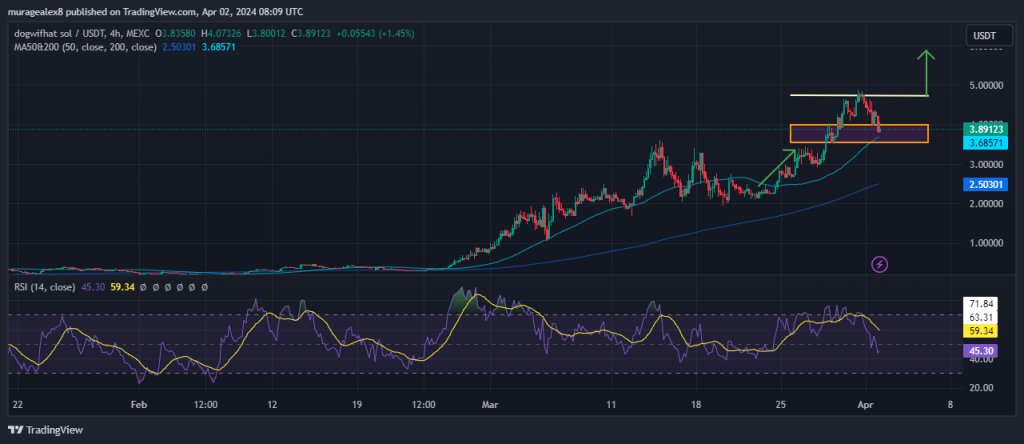This screenshot has width=1024, height=444.
Task: Click the 25 date on the time axis
Action: click(780, 405)
